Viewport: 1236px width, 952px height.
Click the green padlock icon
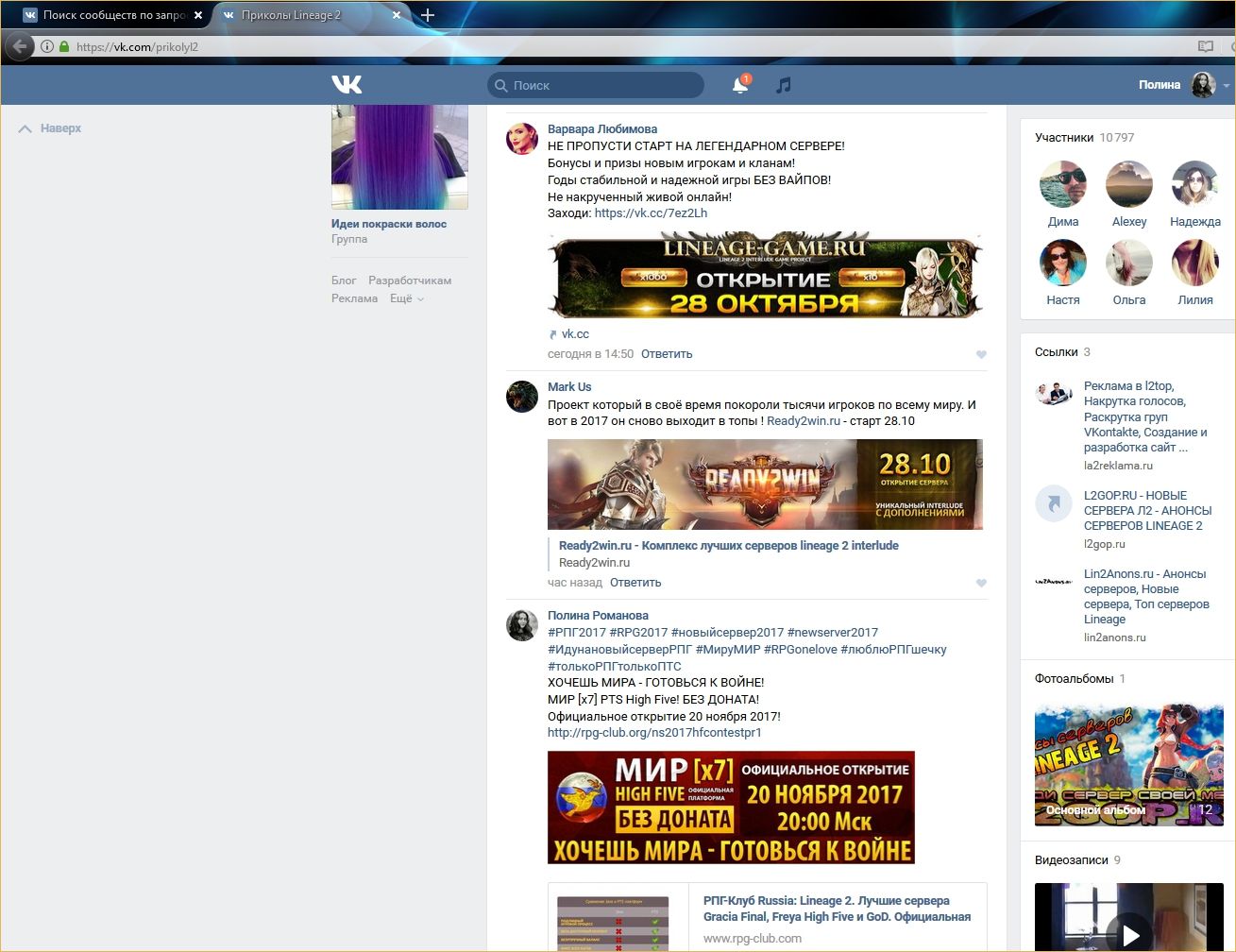[64, 46]
